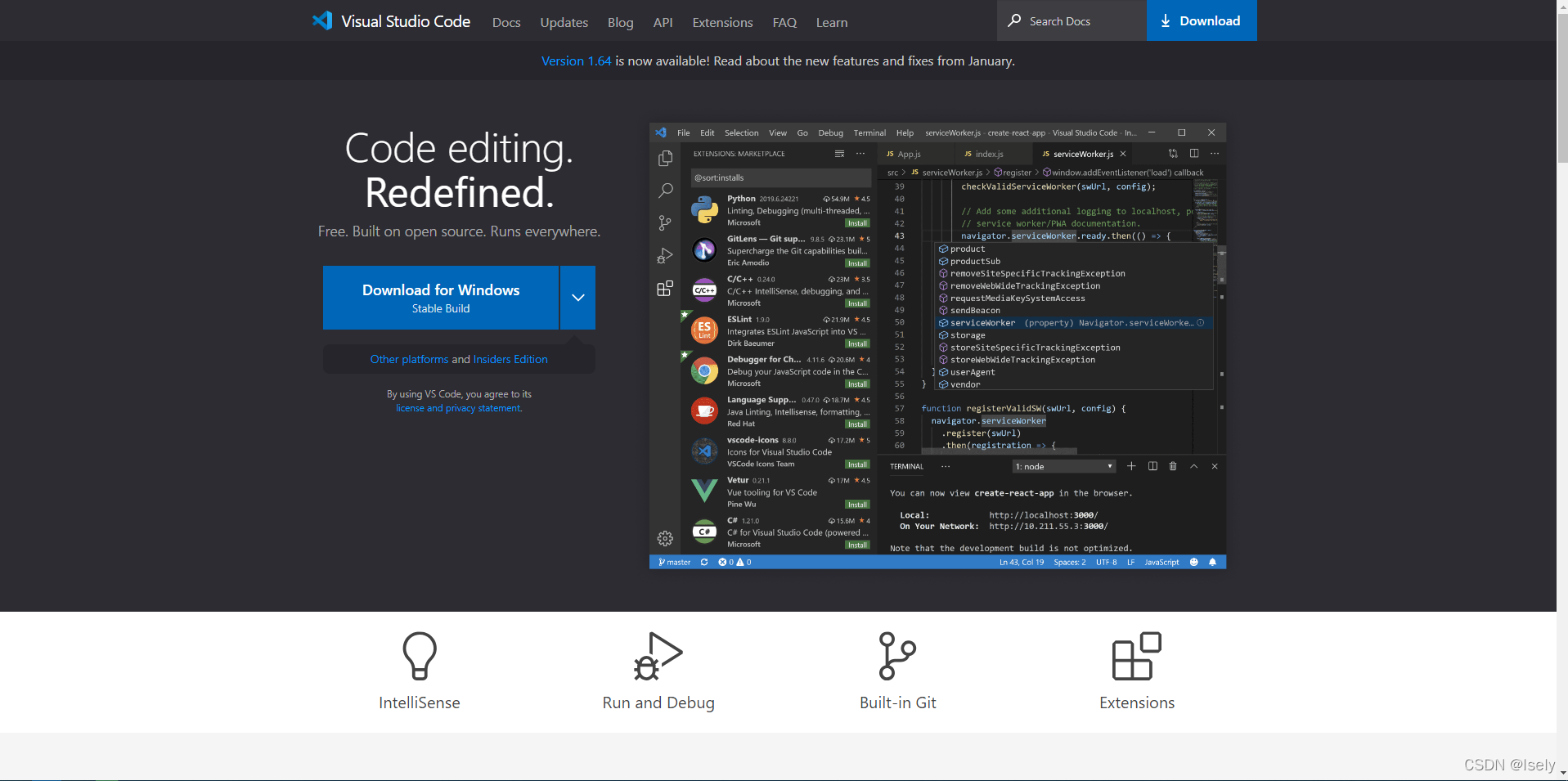The width and height of the screenshot is (1568, 781).
Task: Click the ESLint extension icon
Action: tap(704, 330)
